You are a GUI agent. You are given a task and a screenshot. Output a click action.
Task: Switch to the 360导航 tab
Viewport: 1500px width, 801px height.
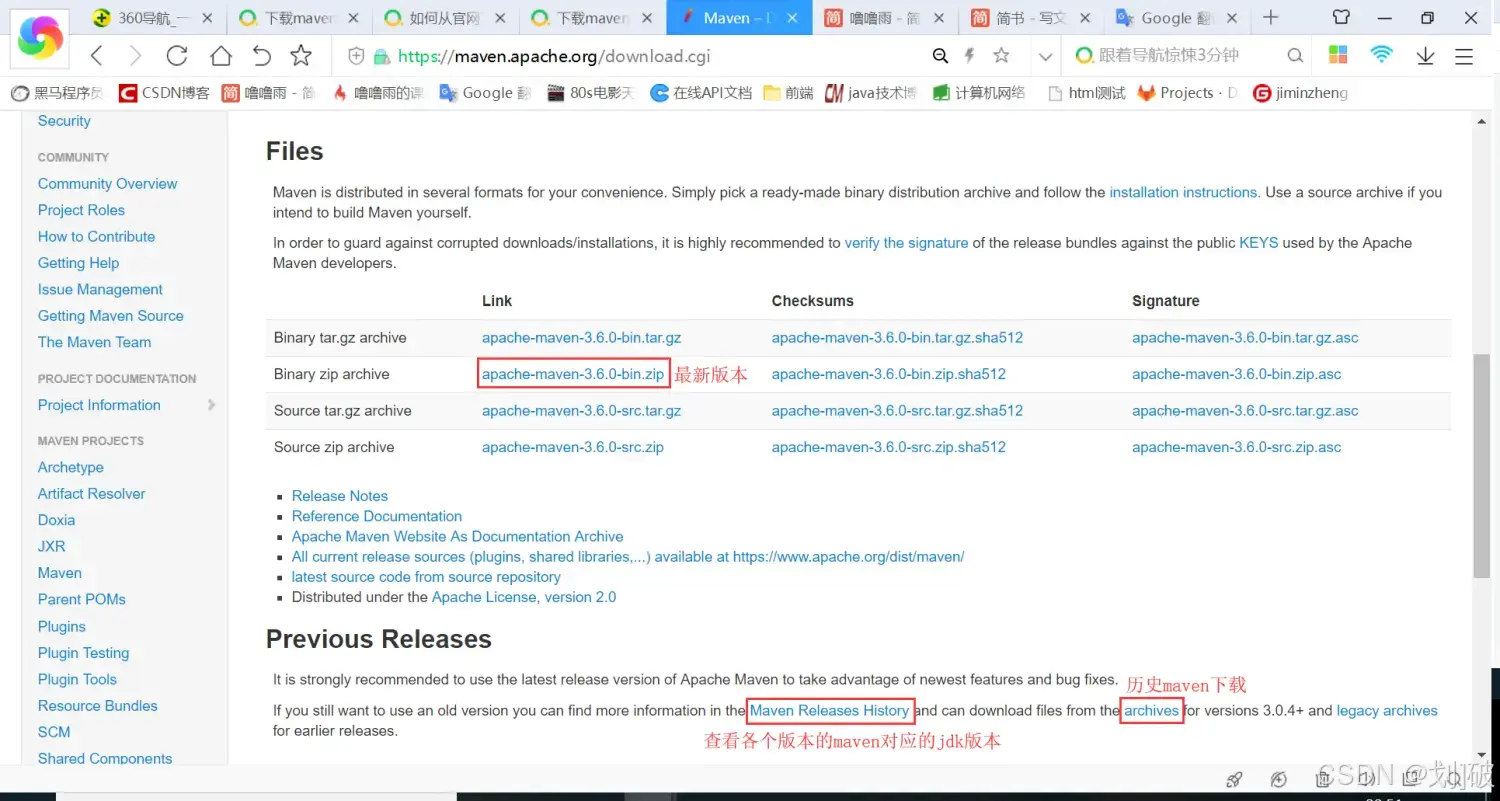[153, 18]
